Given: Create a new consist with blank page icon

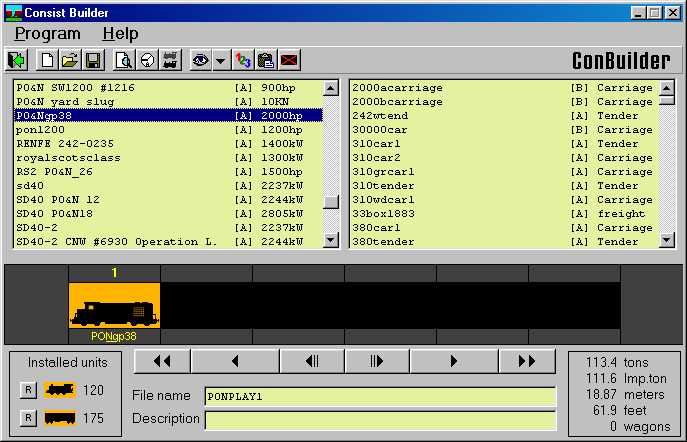Looking at the screenshot, I should click(x=47, y=60).
